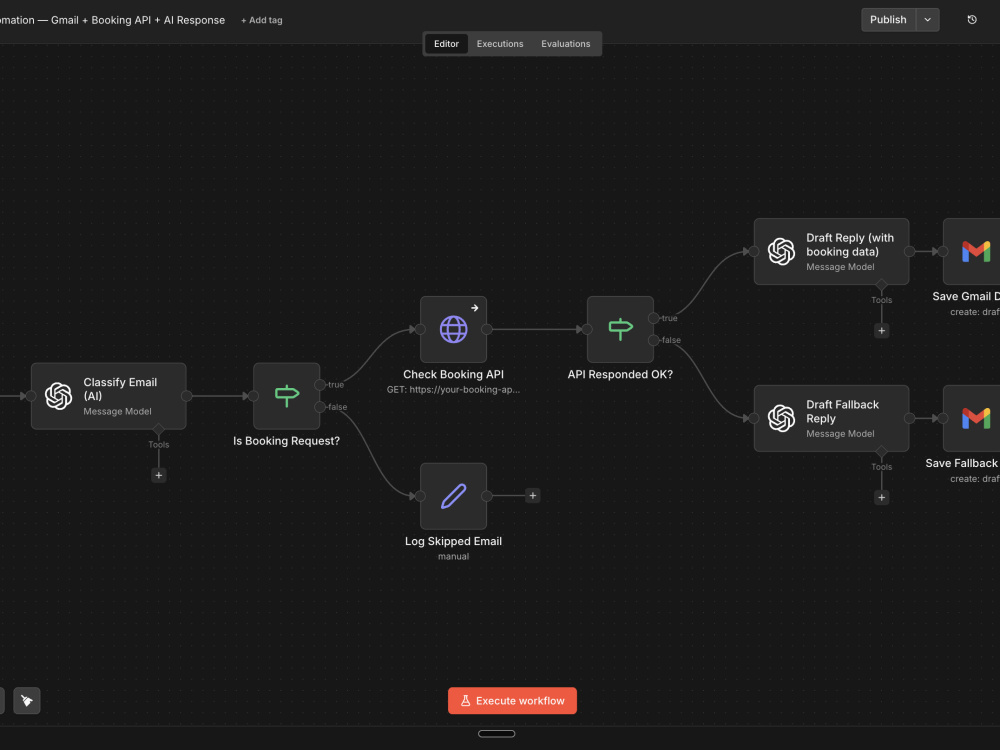Click output connector of Check Booking API
Screen dimensions: 1000x750
[487, 329]
